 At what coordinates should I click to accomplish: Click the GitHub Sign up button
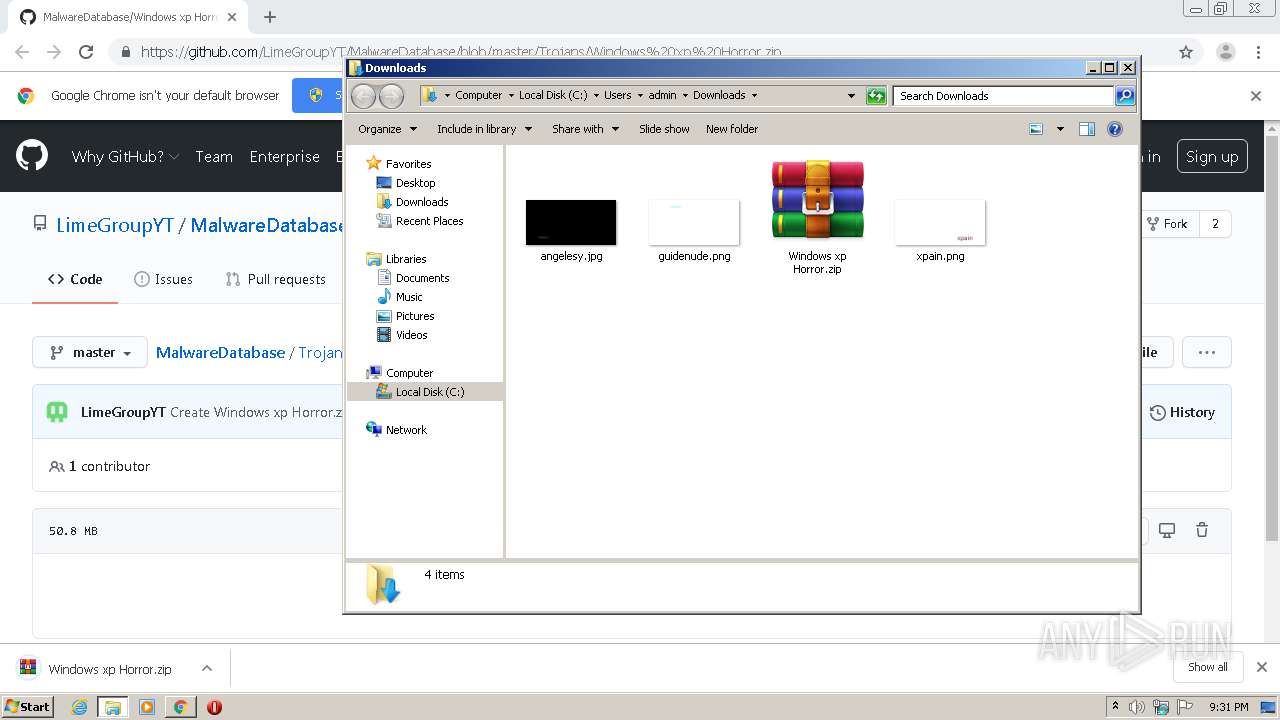(1212, 156)
